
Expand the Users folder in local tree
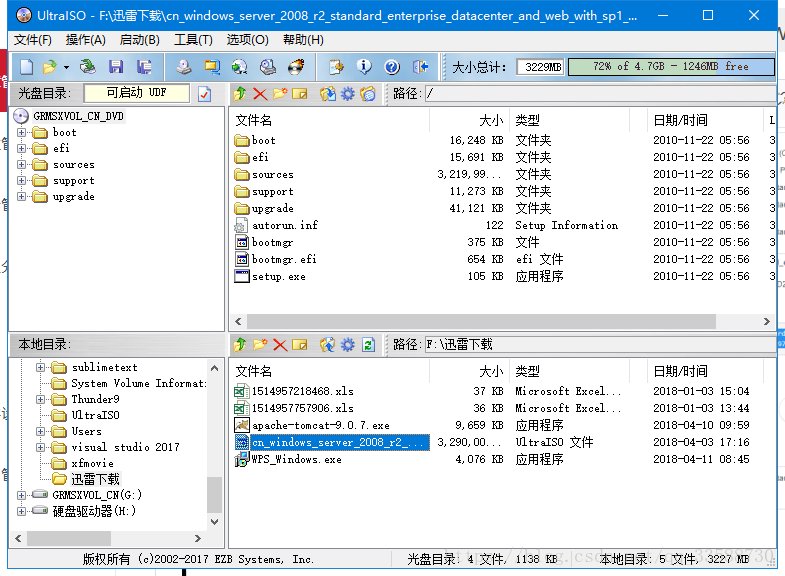[40, 431]
